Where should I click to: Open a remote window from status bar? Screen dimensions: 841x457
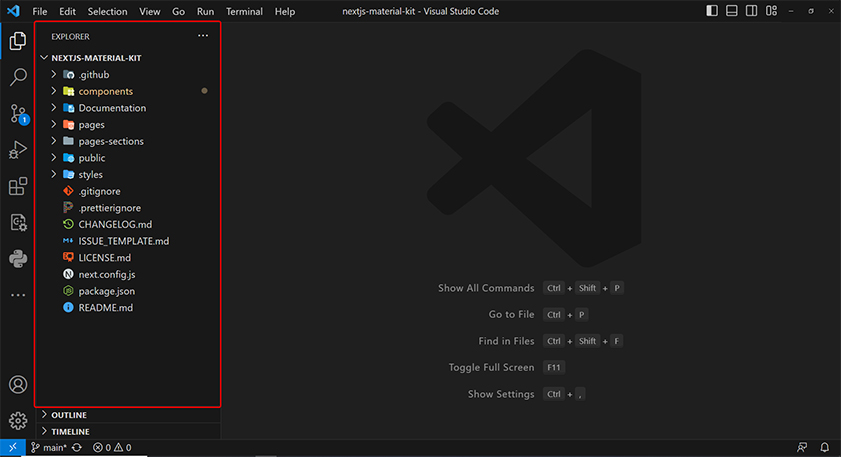click(x=12, y=447)
